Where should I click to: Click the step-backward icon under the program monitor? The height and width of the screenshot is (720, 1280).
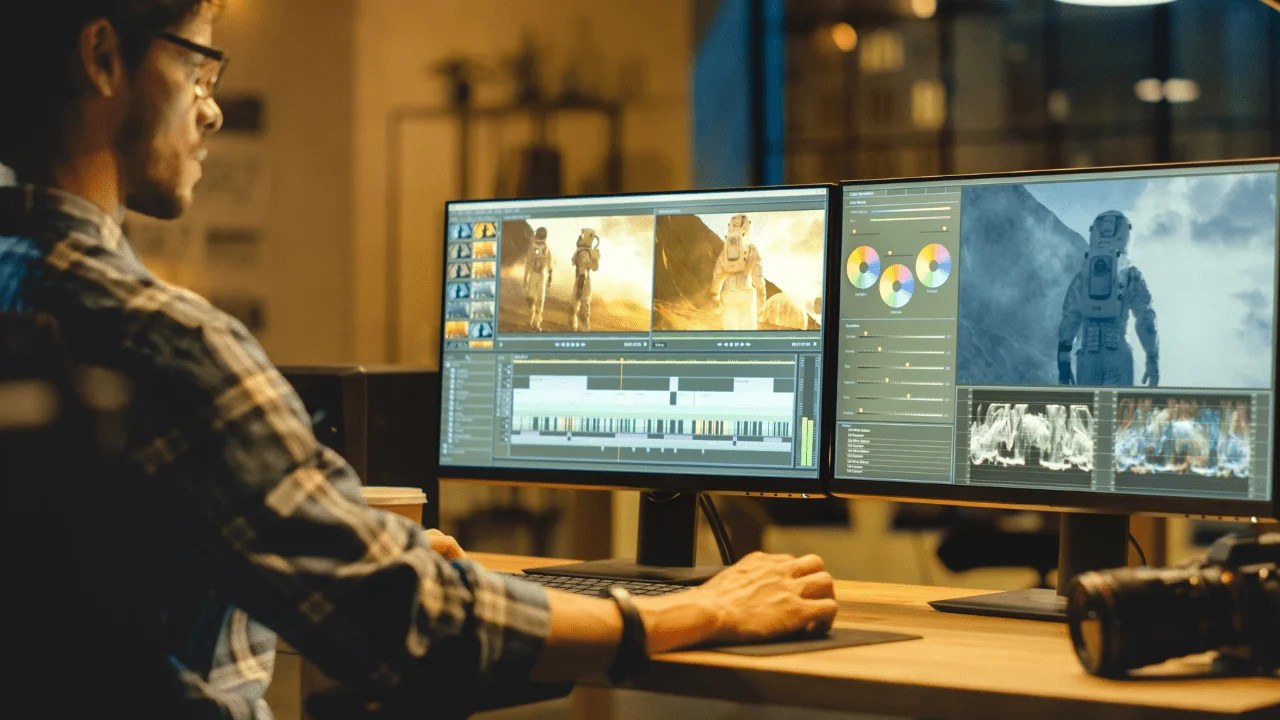coord(724,345)
